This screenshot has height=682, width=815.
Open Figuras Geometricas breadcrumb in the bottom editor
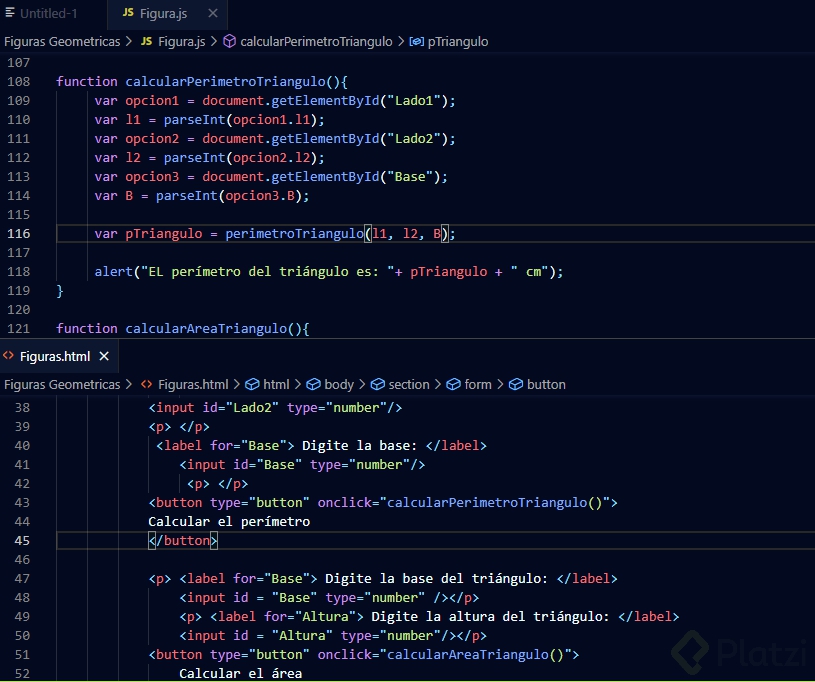pos(62,385)
